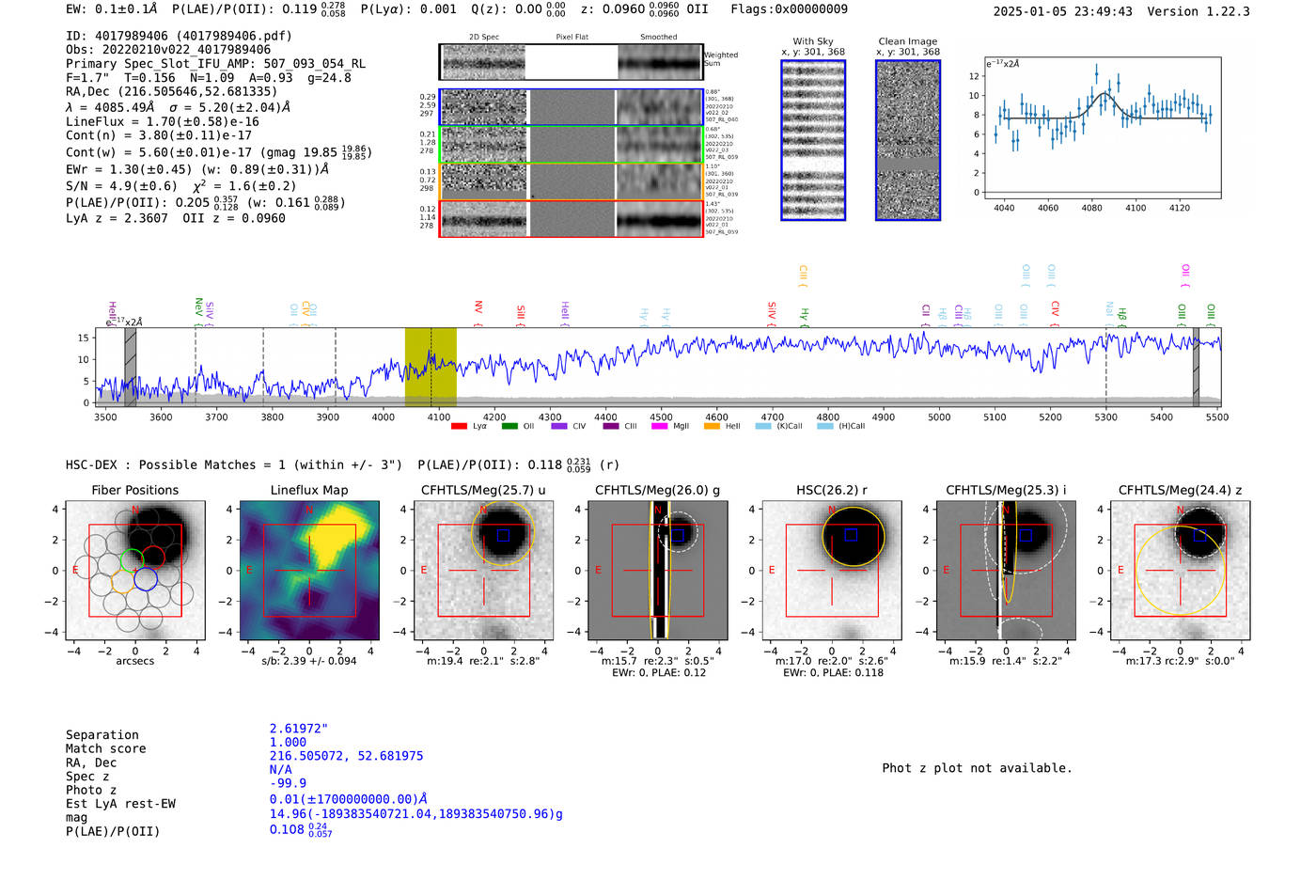1316x896 pixels.
Task: Click the EWr = 1.30(±0.45) line
Action: pos(197,170)
